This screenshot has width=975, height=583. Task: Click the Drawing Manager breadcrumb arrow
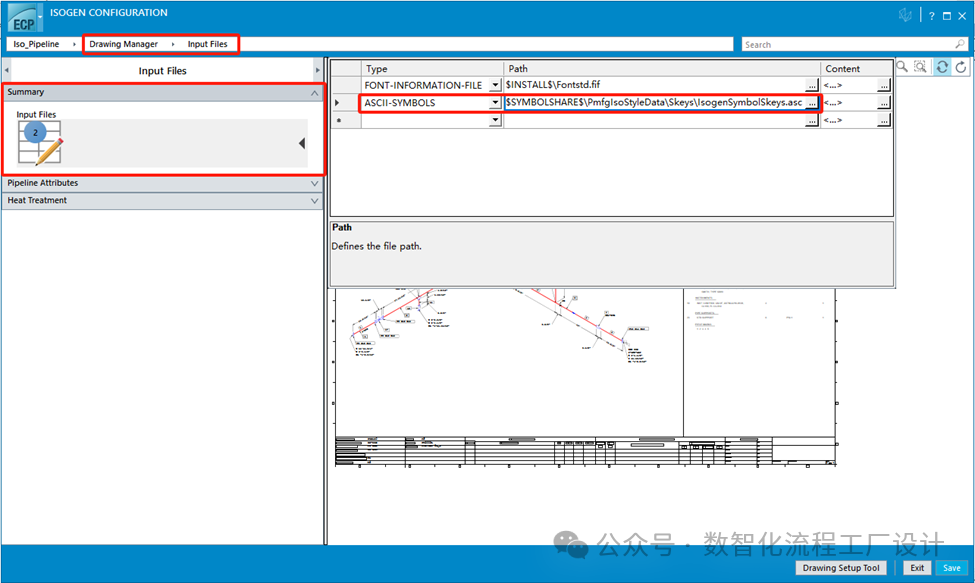173,44
